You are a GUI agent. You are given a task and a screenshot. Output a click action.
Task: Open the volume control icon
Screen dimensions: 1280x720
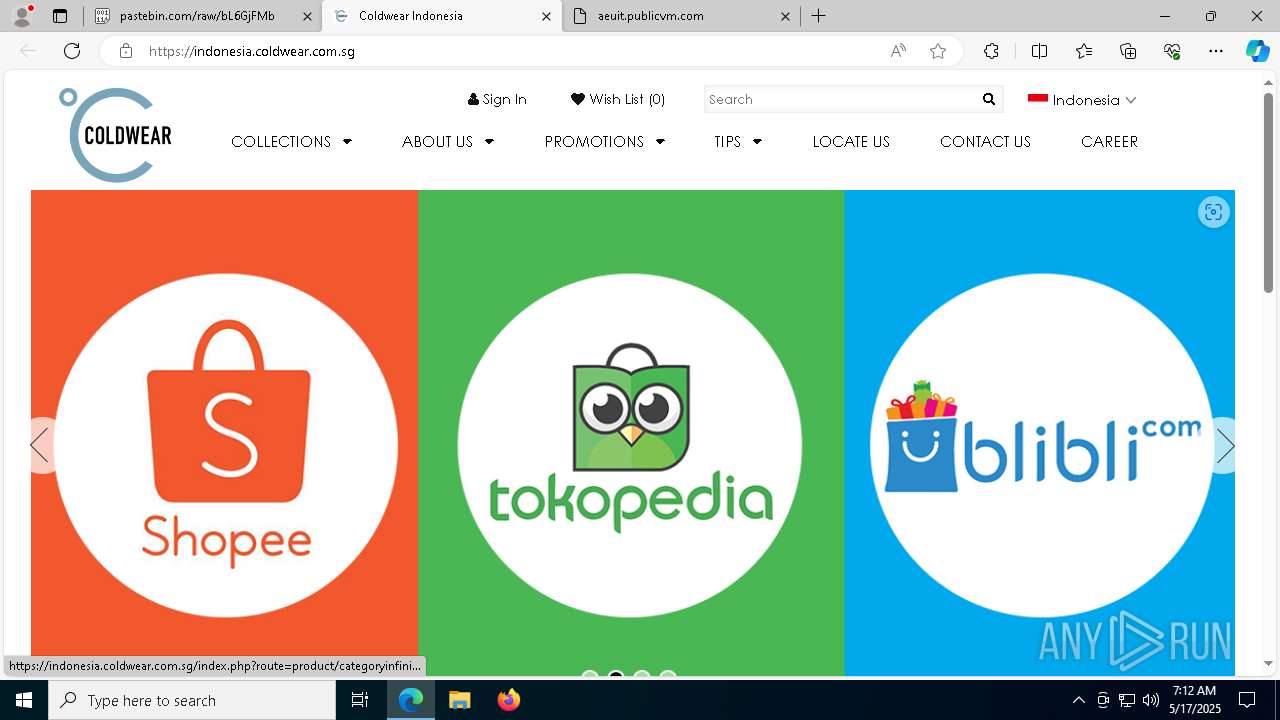pyautogui.click(x=1151, y=700)
